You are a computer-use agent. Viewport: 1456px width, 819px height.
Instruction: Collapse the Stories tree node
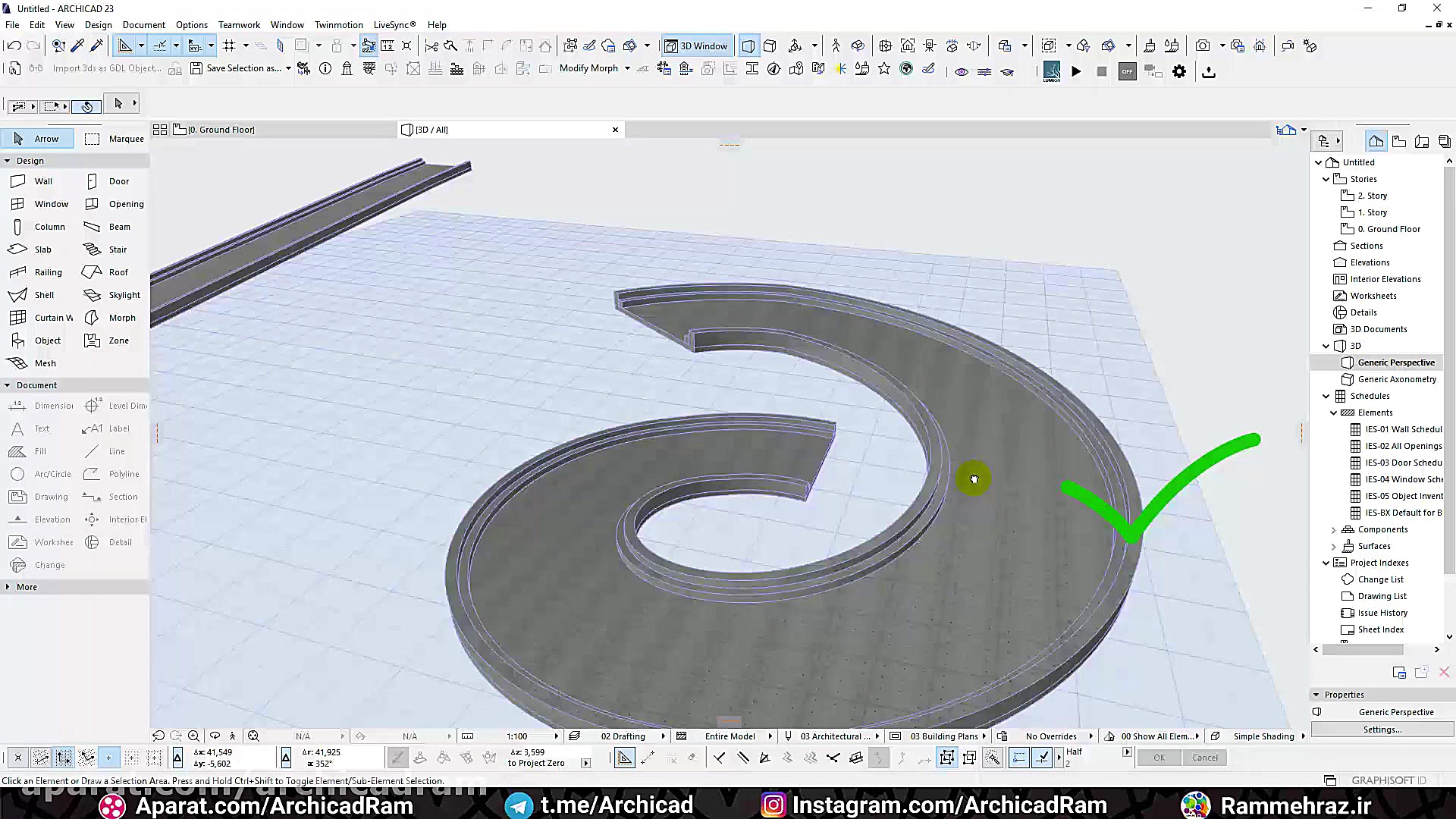pyautogui.click(x=1326, y=179)
